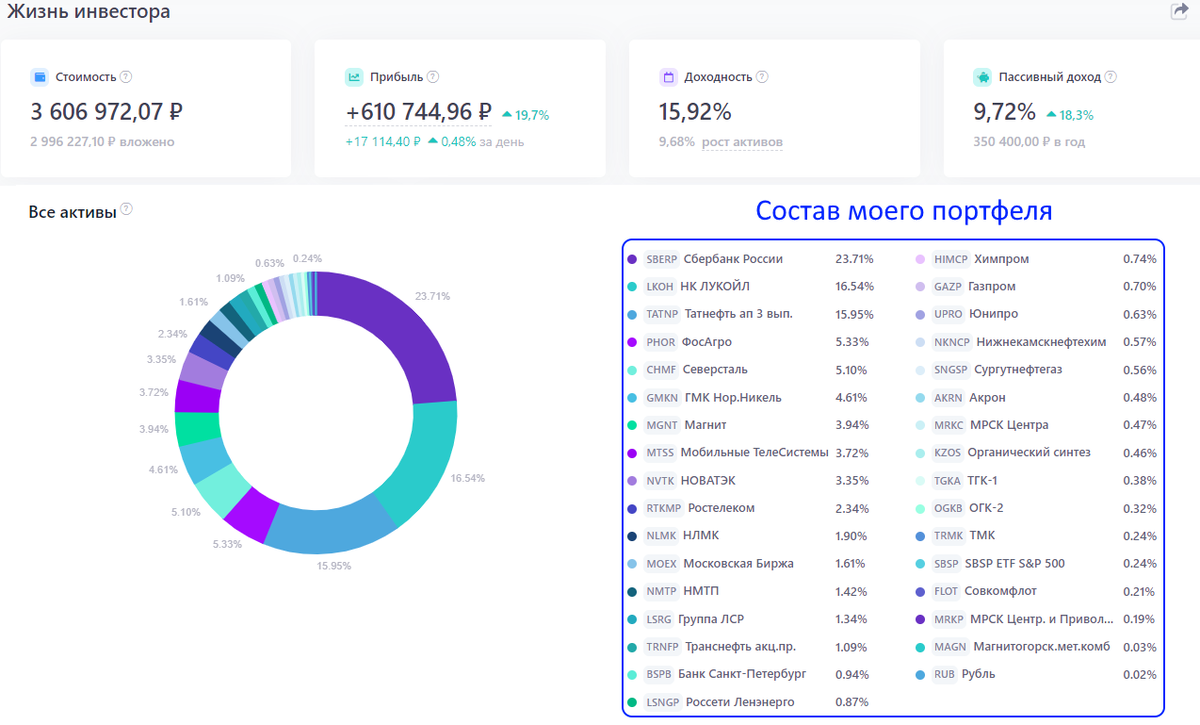Screen dimensions: 1200x725
Task: Click the CHMF ticker badge
Action: pos(661,370)
